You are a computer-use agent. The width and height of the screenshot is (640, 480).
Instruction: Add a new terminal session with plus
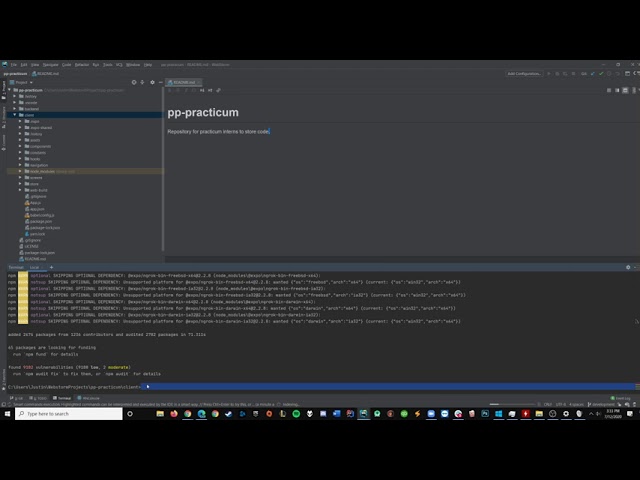coord(51,267)
